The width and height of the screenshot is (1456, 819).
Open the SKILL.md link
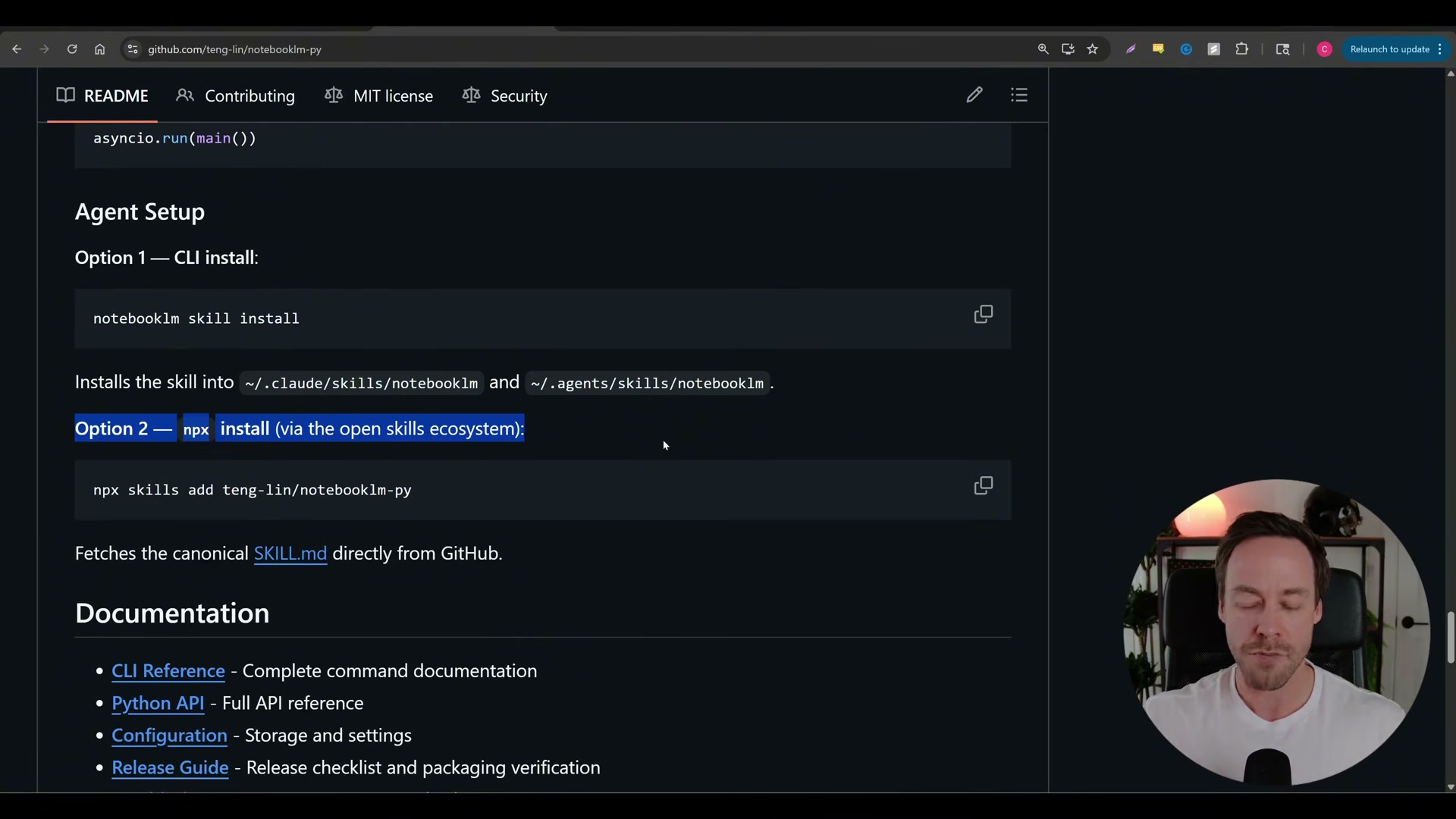pyautogui.click(x=290, y=554)
